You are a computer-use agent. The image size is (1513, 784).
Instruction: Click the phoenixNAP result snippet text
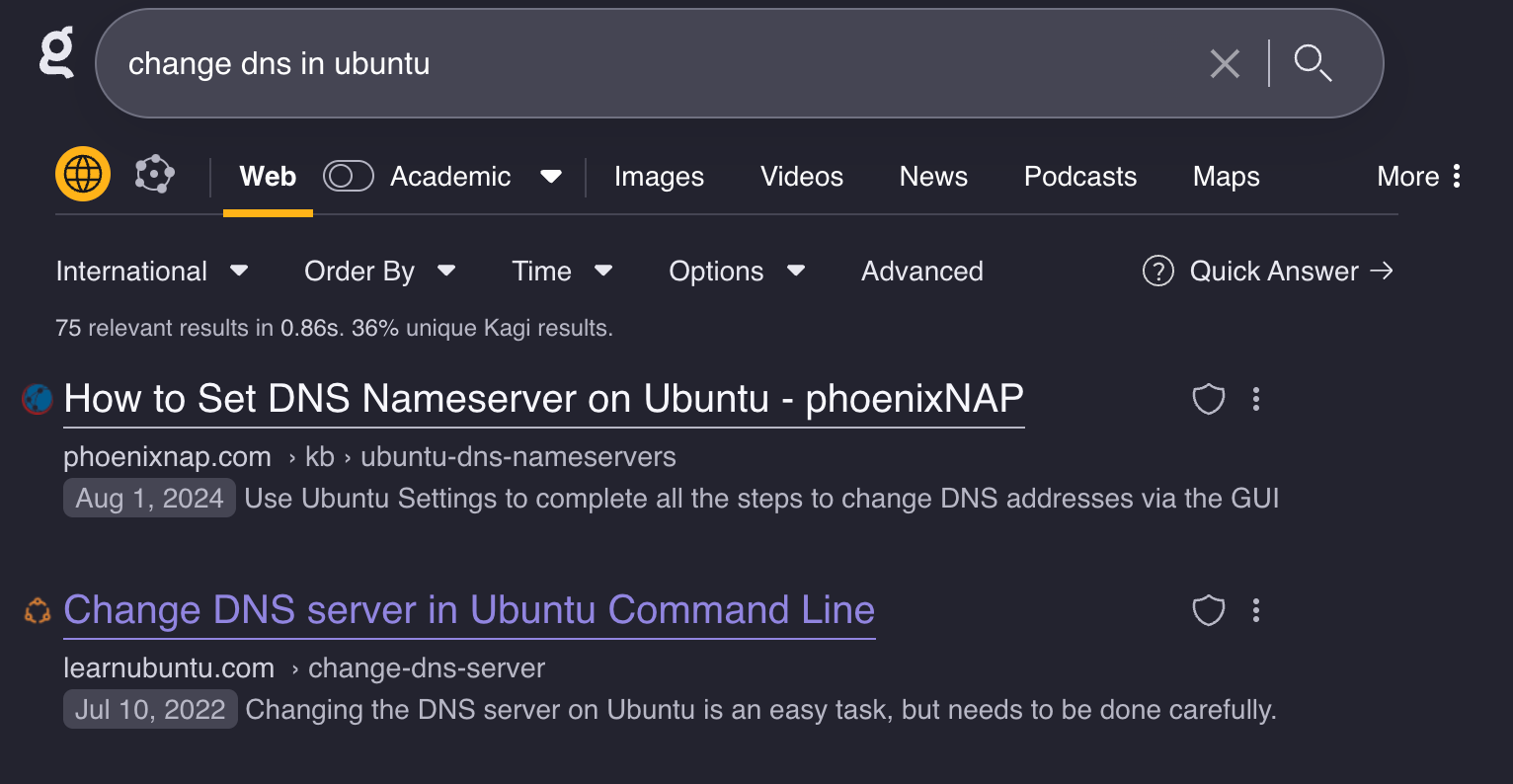click(761, 499)
